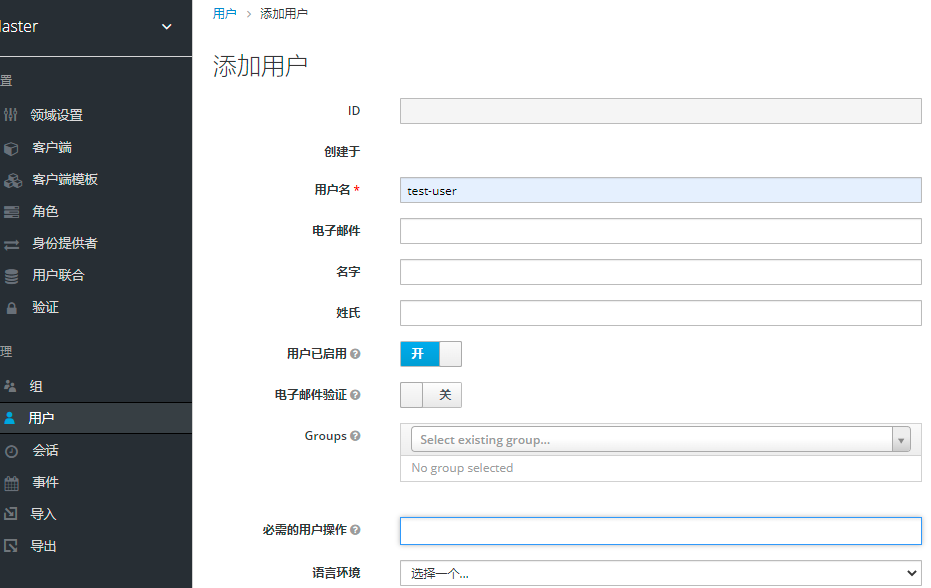Click the 电子邮件 input field
Image resolution: width=931 pixels, height=588 pixels.
pos(660,231)
